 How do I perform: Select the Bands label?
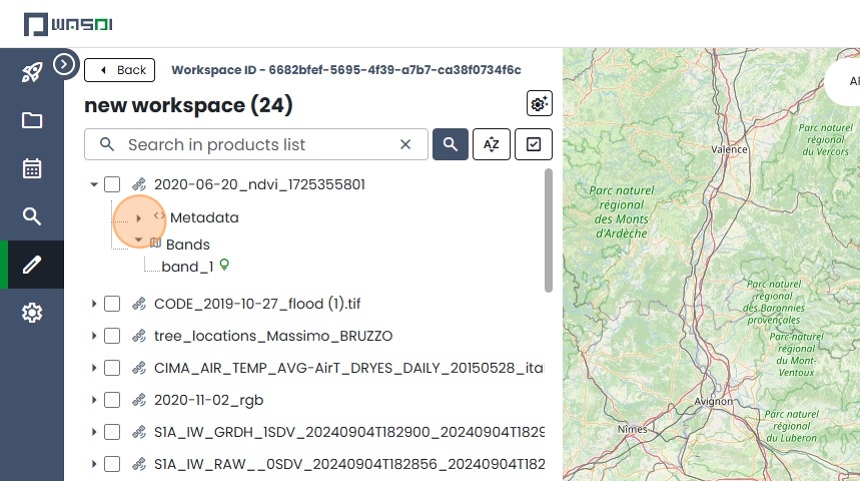pos(188,245)
